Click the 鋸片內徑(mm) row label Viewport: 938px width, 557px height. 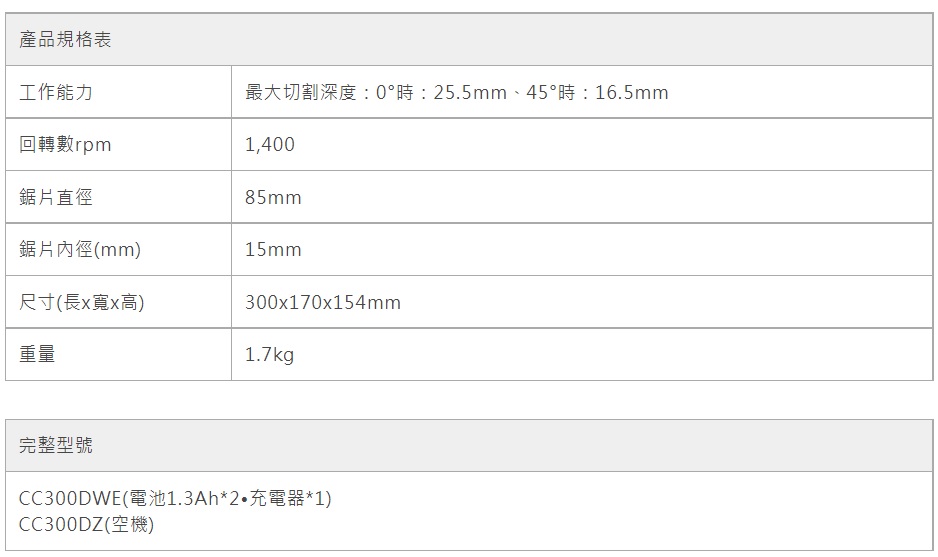(80, 250)
